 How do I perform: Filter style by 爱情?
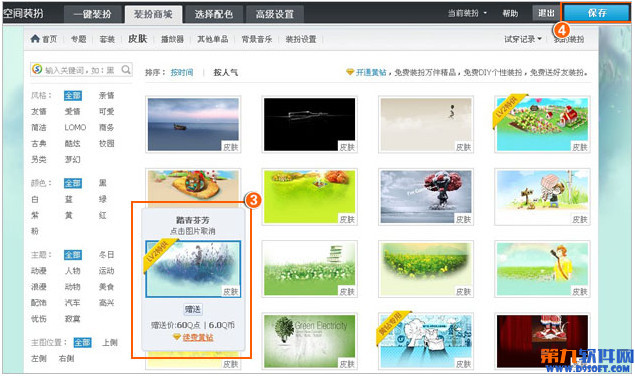point(72,111)
